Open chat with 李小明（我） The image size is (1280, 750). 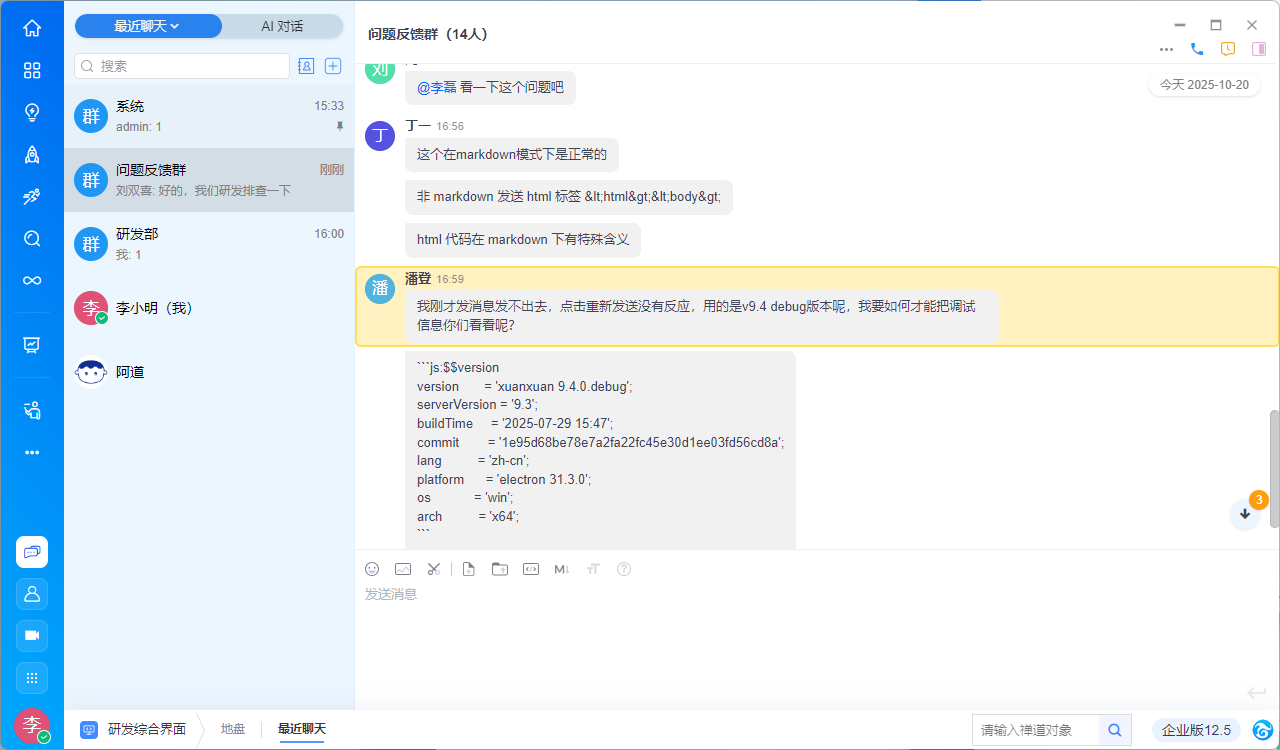209,308
